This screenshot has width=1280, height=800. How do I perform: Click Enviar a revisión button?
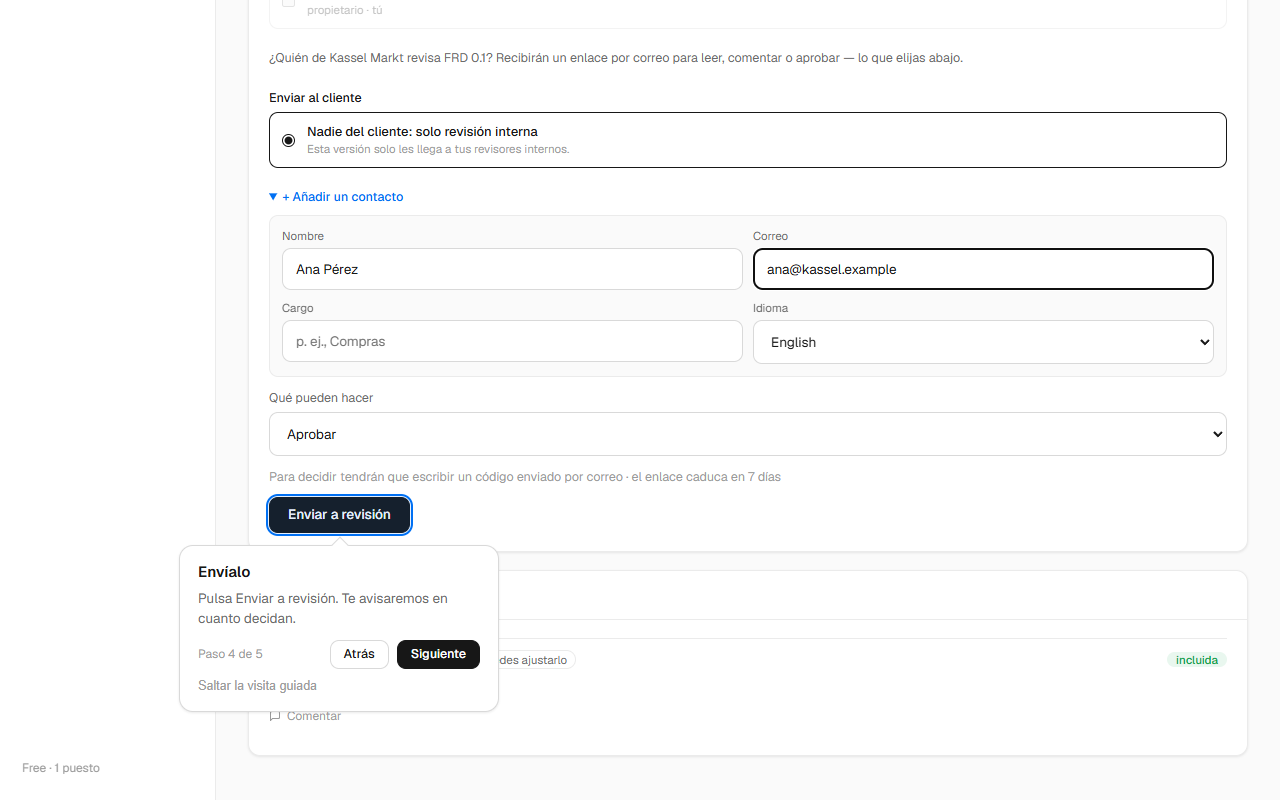point(339,514)
